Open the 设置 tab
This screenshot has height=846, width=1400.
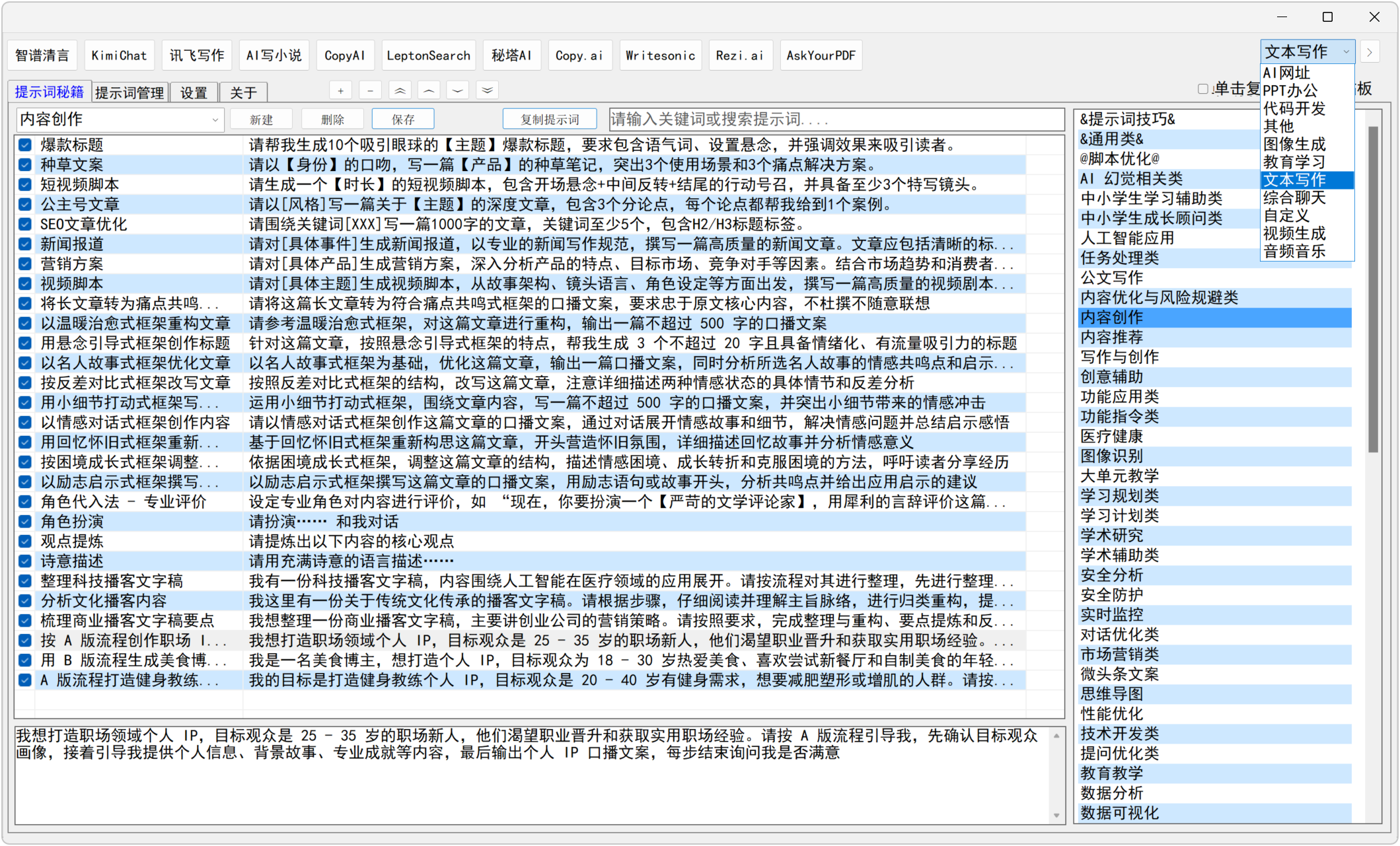point(194,92)
